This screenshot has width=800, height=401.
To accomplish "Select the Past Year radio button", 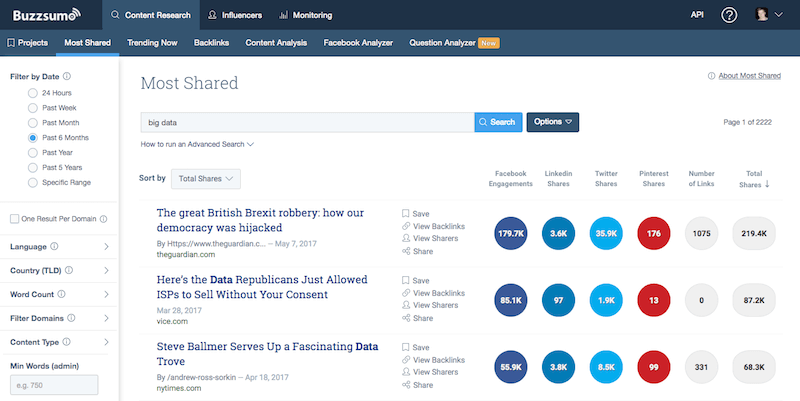I will [x=33, y=152].
